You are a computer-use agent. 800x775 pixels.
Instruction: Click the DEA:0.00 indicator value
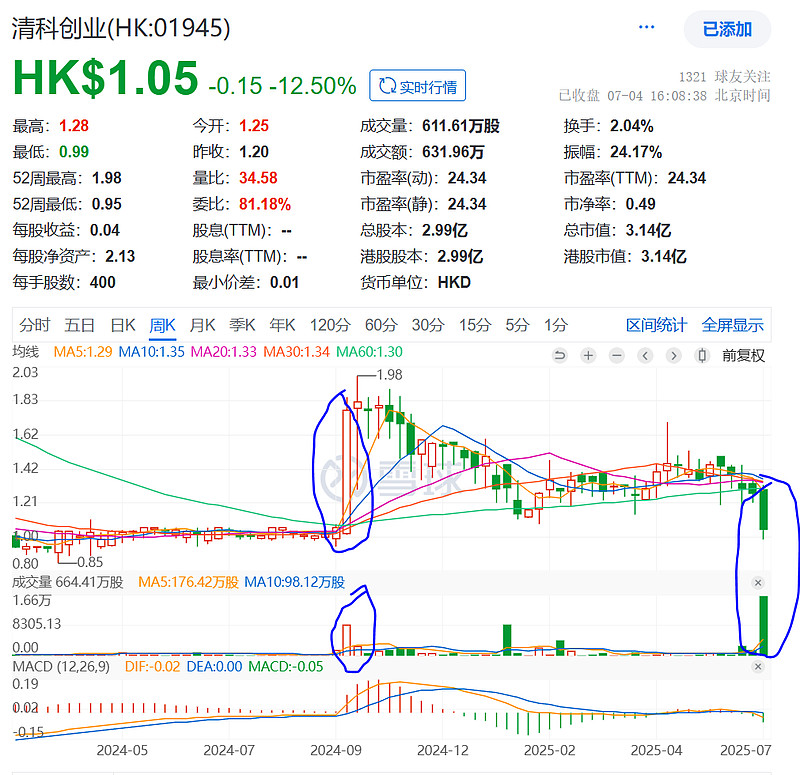pos(214,666)
